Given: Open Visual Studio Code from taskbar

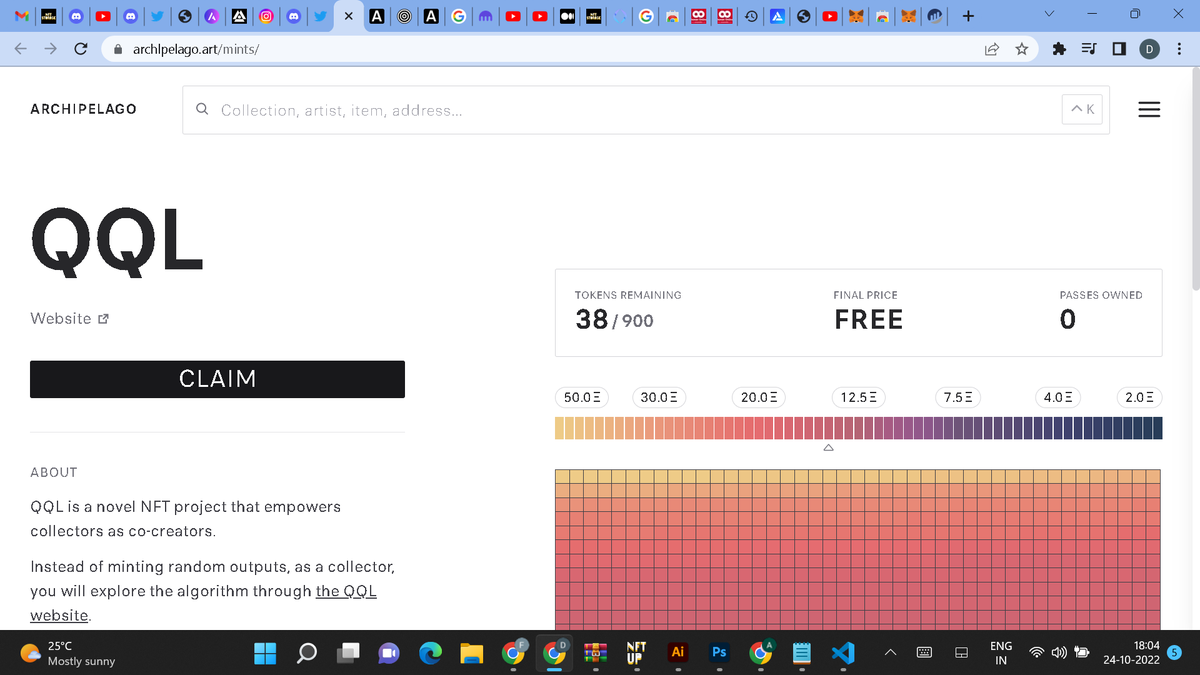Looking at the screenshot, I should (842, 653).
